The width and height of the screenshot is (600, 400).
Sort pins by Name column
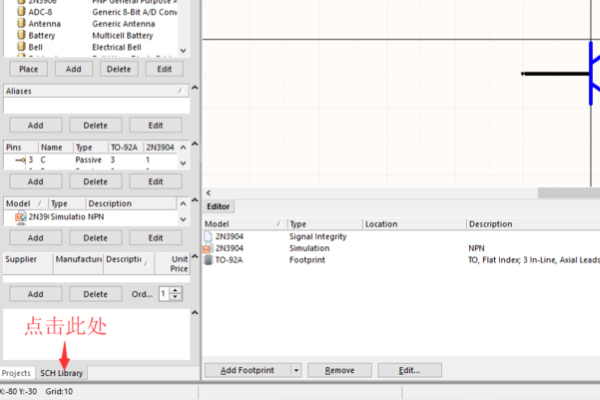click(x=56, y=147)
